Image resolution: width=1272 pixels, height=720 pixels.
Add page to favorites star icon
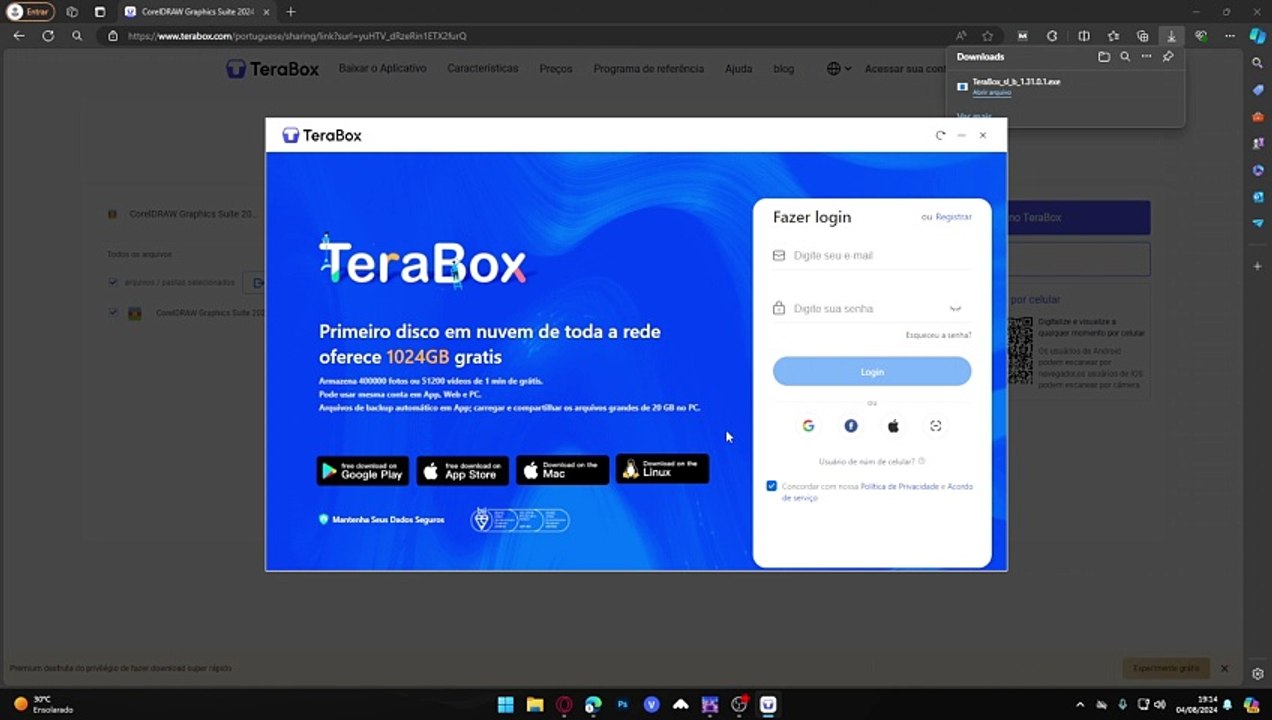coord(988,36)
